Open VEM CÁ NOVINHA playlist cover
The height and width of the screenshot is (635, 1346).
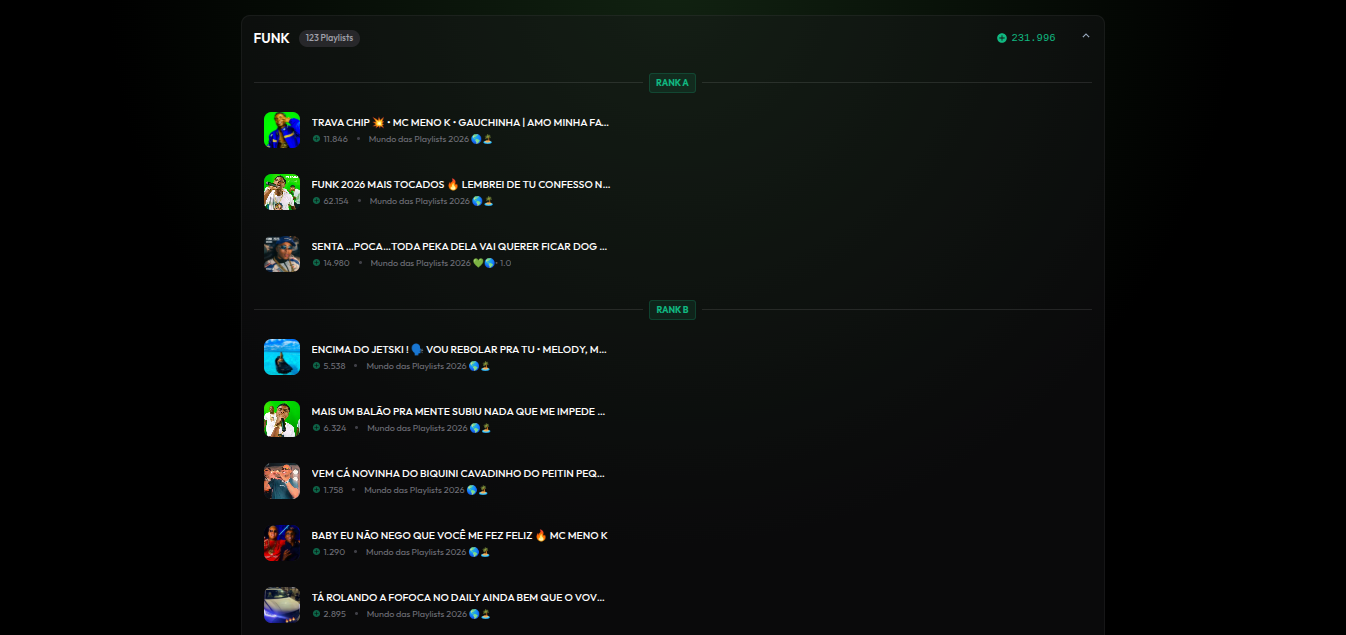[x=282, y=481]
